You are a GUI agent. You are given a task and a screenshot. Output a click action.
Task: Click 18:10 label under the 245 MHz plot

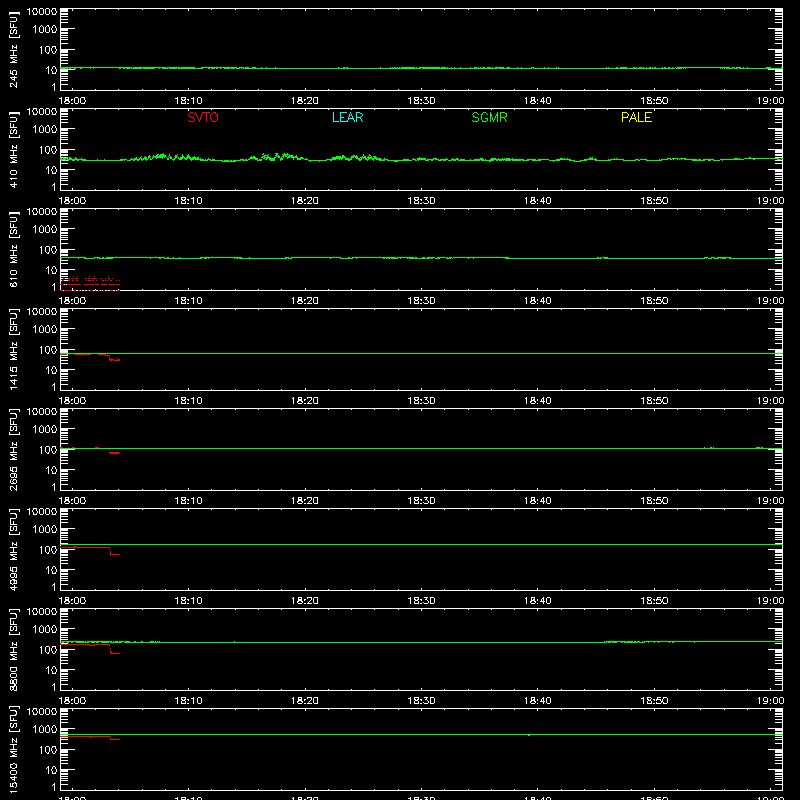[x=188, y=101]
